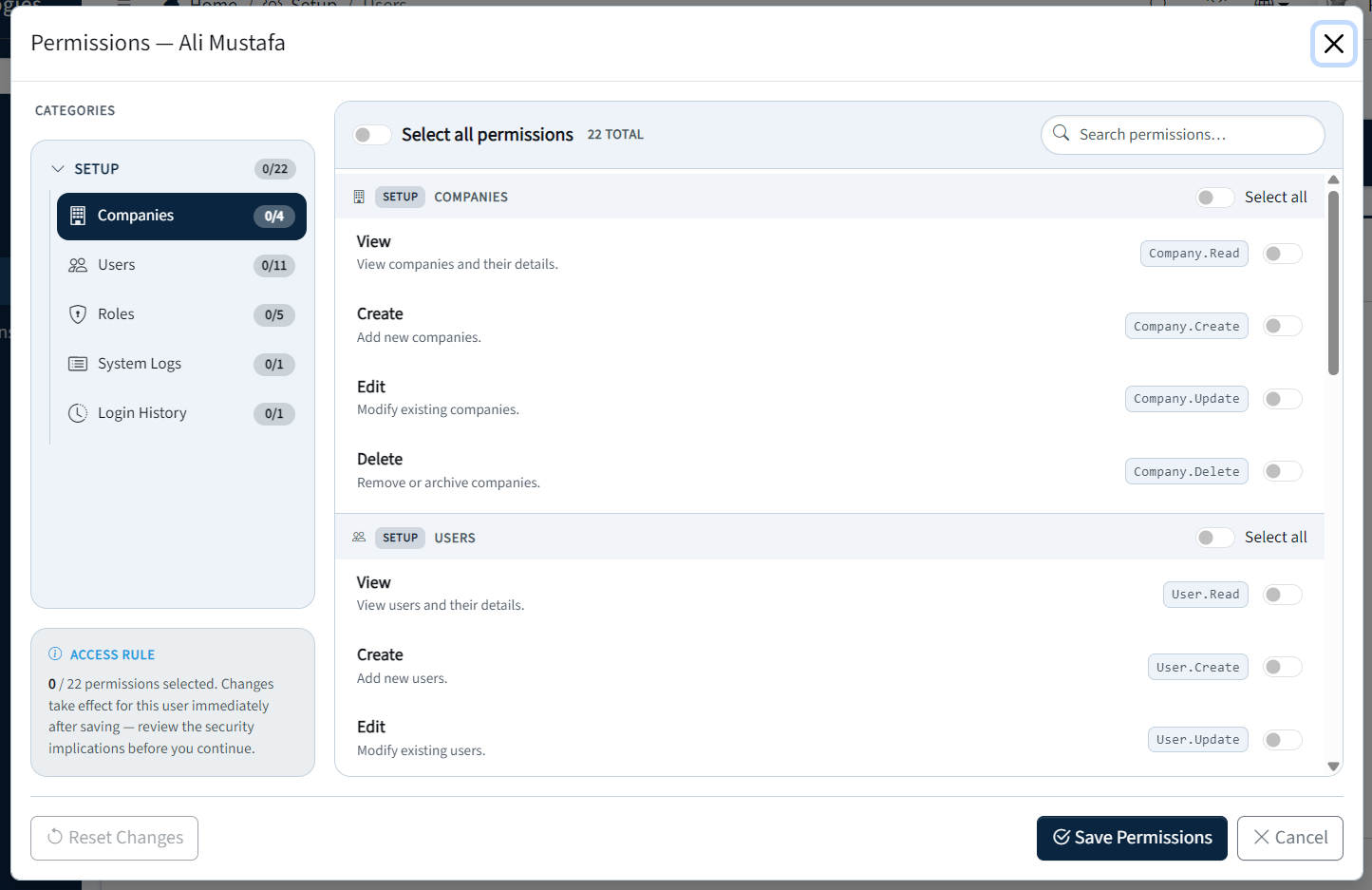Image resolution: width=1372 pixels, height=890 pixels.
Task: Click the Users people icon in sidebar
Action: click(x=78, y=265)
